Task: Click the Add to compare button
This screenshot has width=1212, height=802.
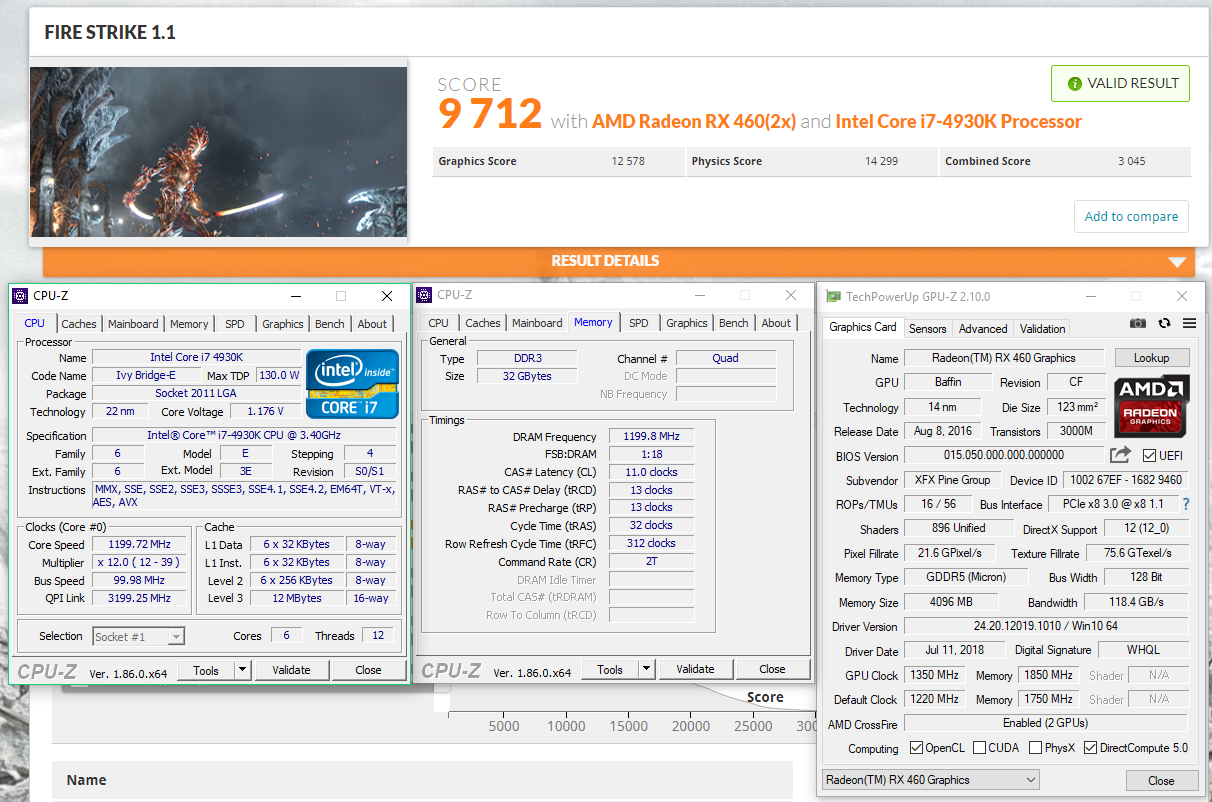Action: [x=1131, y=216]
